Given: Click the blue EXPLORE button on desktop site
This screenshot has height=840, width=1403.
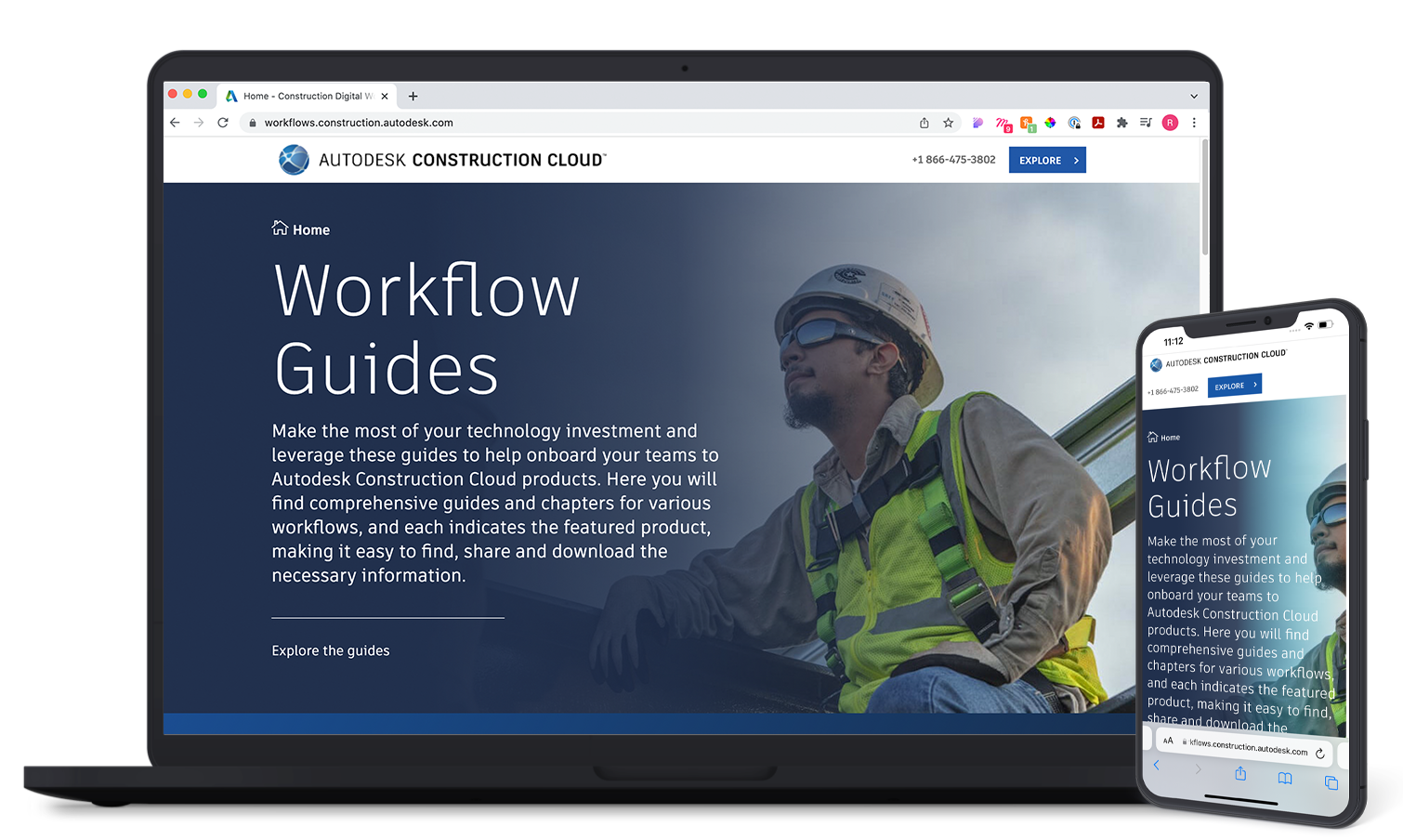Looking at the screenshot, I should (x=1047, y=160).
